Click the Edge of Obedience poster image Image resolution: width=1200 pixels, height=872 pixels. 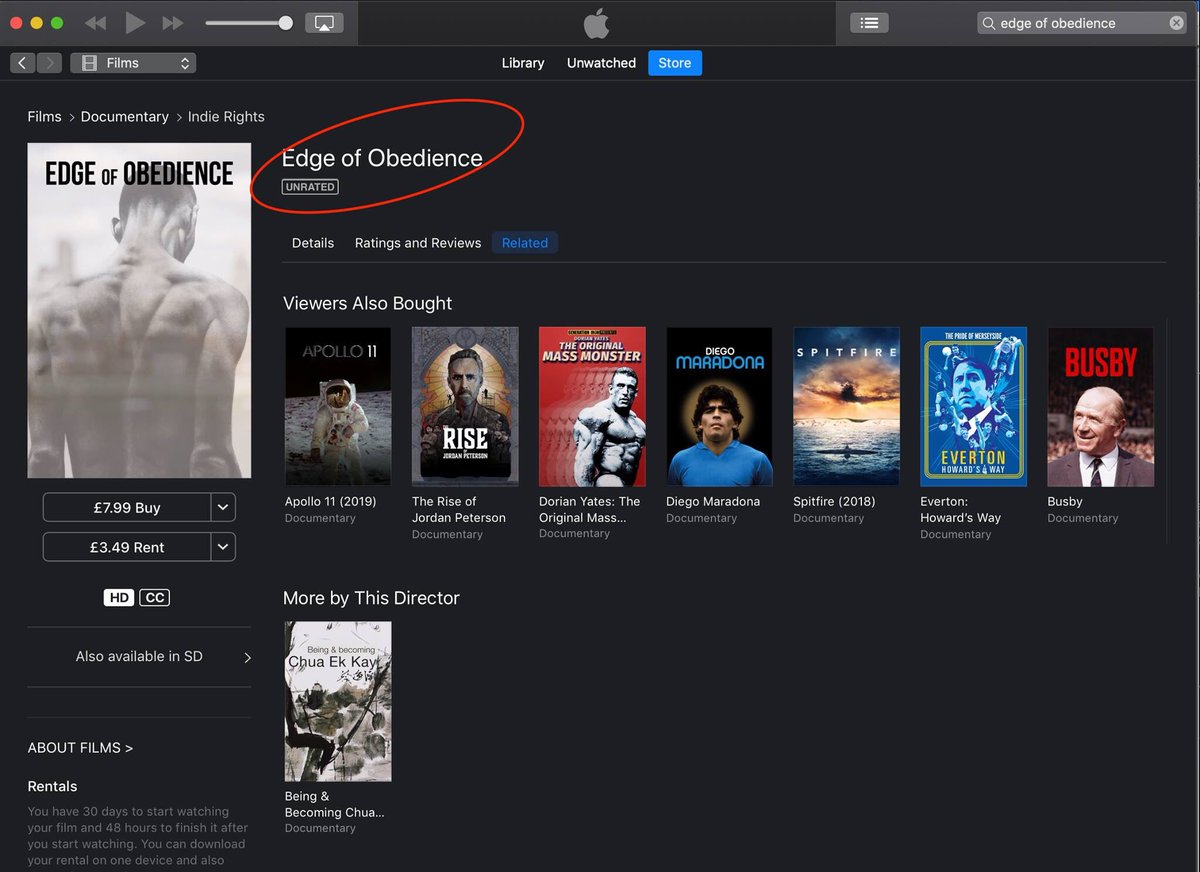click(139, 310)
